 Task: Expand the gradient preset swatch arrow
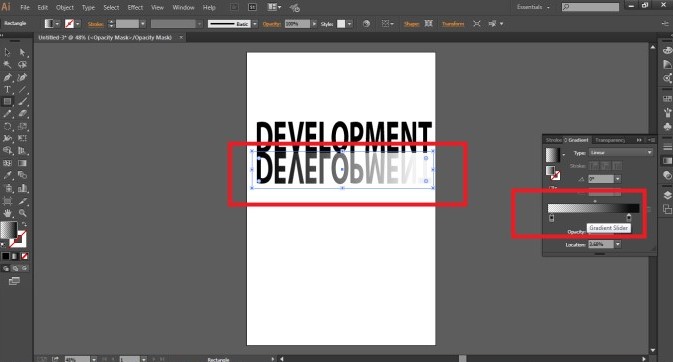pyautogui.click(x=564, y=155)
